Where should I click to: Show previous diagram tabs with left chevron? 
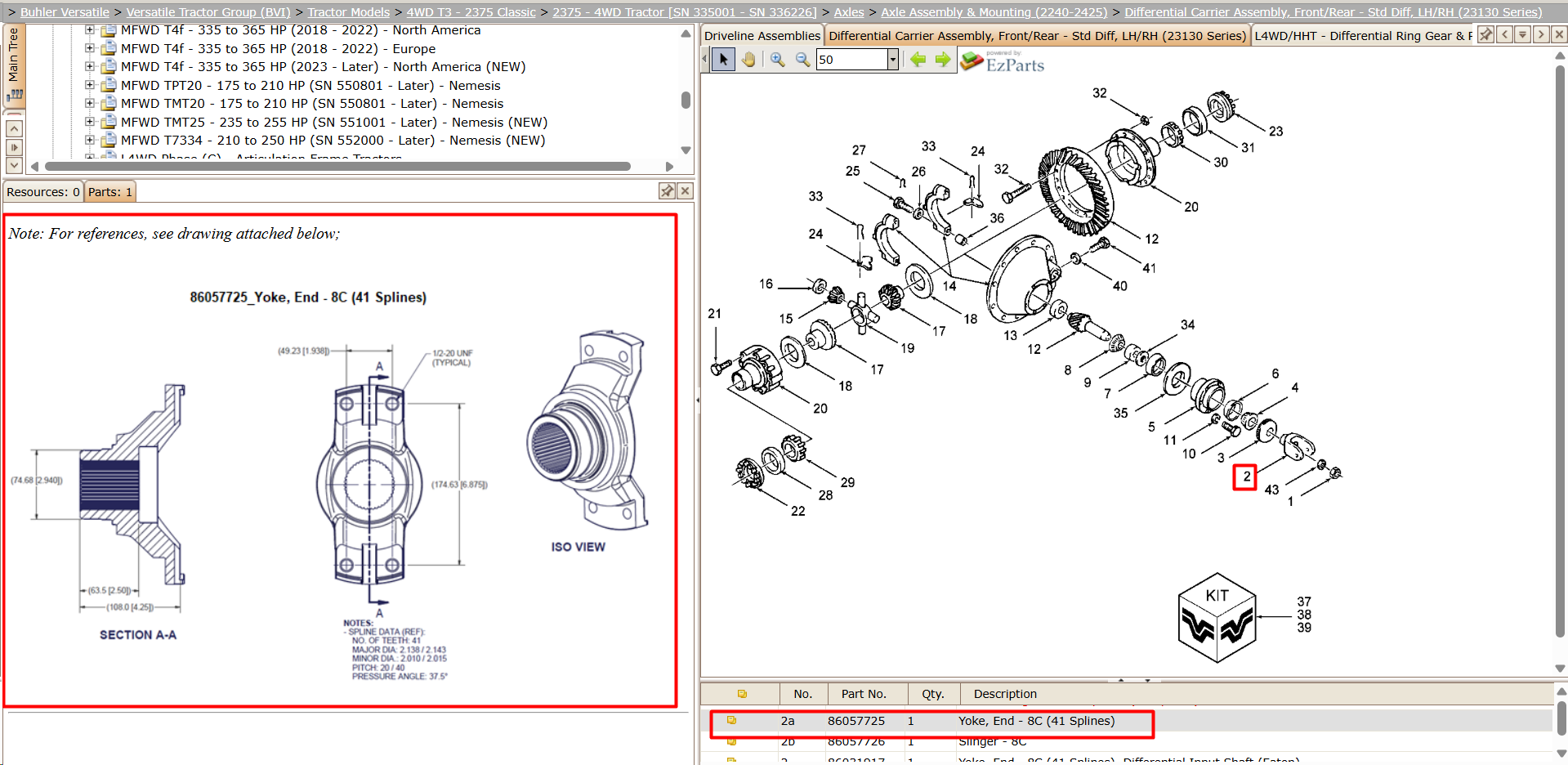click(1504, 34)
